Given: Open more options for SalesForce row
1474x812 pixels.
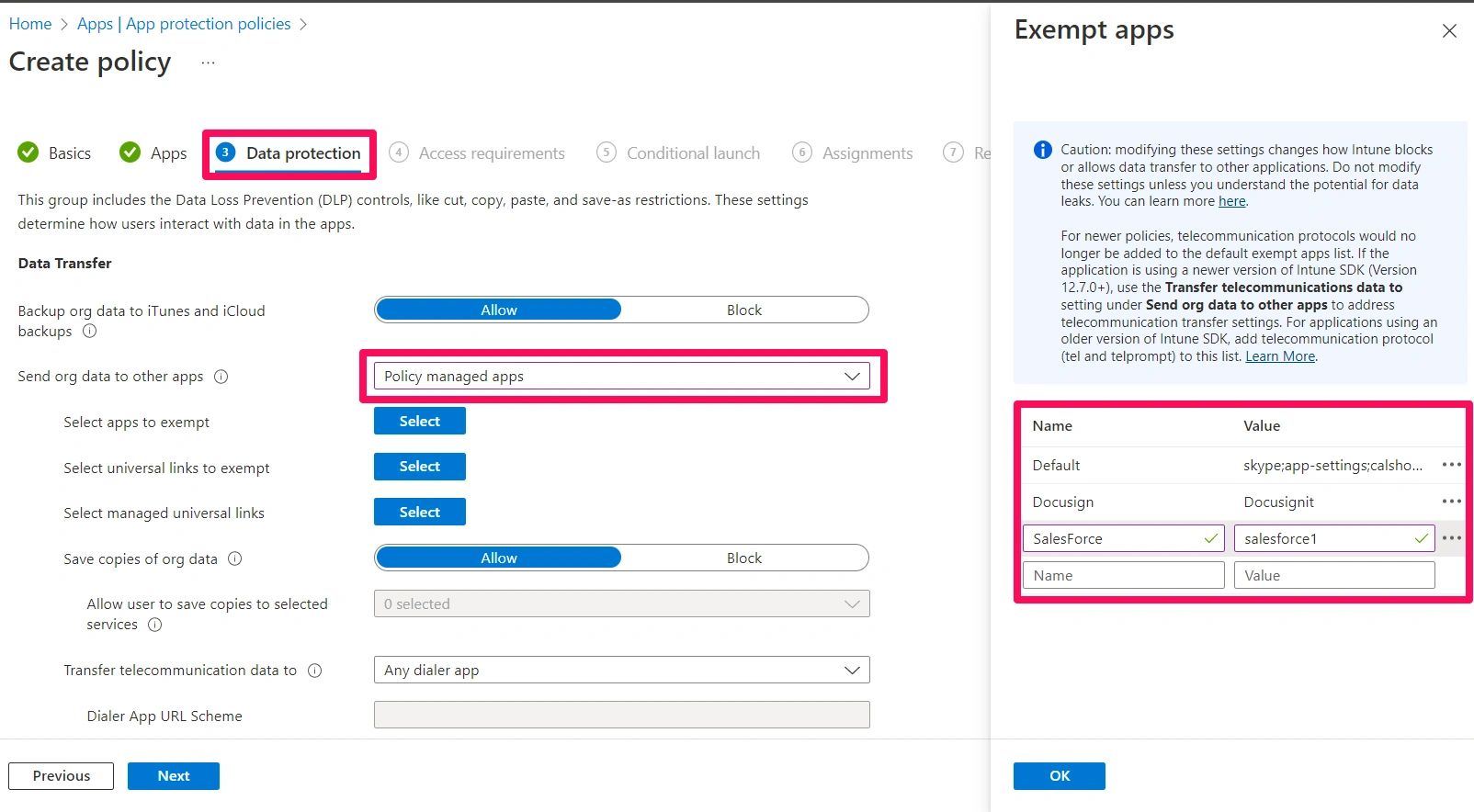Looking at the screenshot, I should (1451, 538).
